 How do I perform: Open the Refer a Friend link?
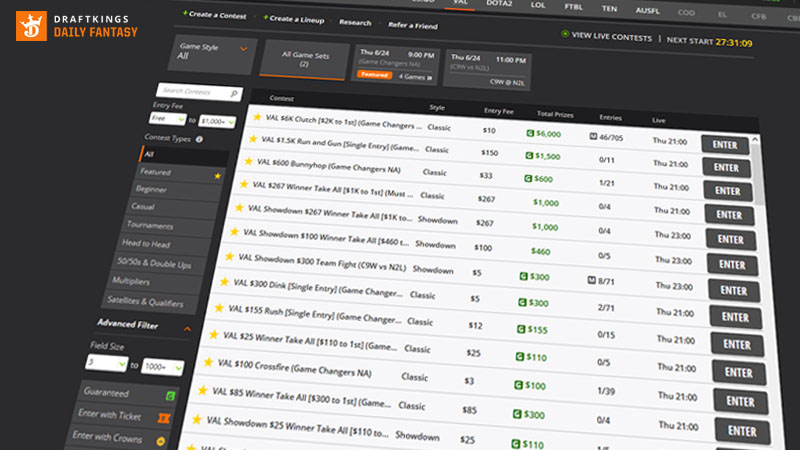pos(413,25)
